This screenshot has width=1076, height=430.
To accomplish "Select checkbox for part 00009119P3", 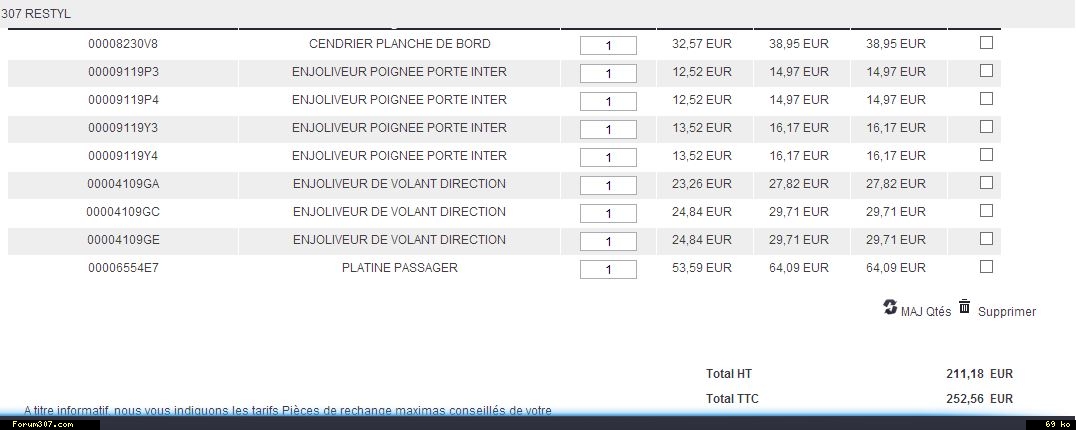I will (x=986, y=71).
